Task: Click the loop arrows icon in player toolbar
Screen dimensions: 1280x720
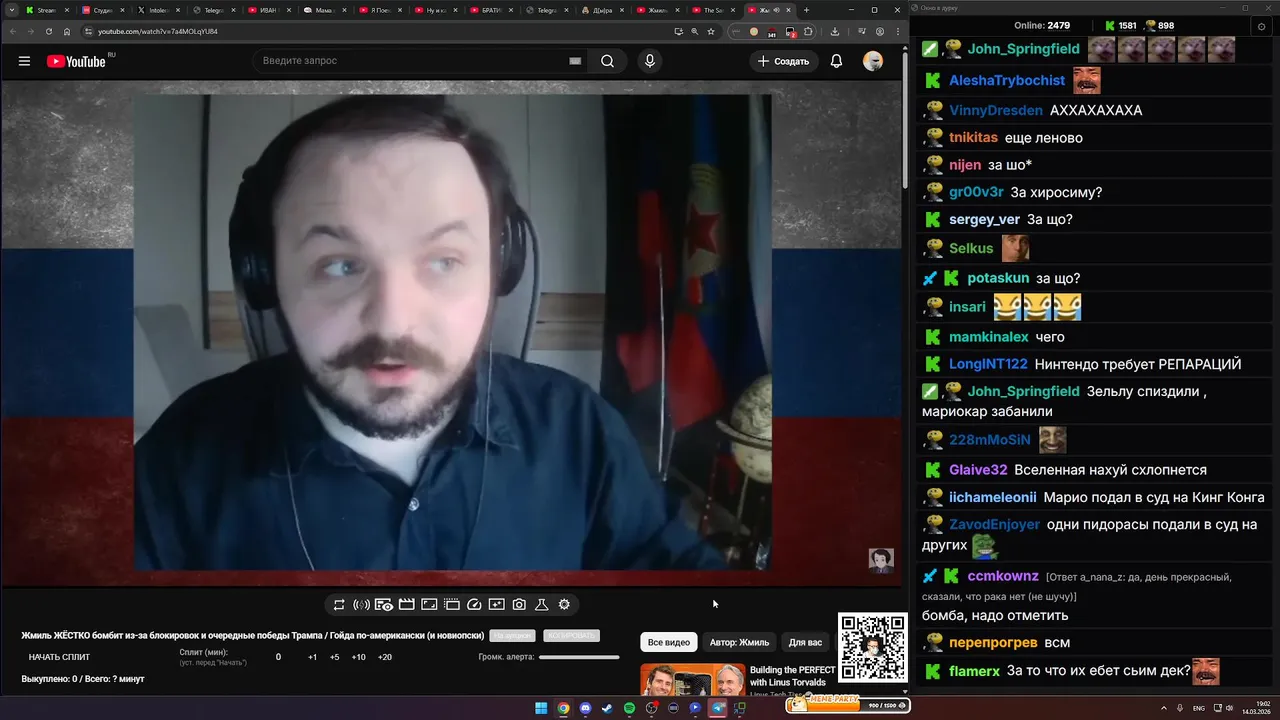Action: tap(339, 604)
